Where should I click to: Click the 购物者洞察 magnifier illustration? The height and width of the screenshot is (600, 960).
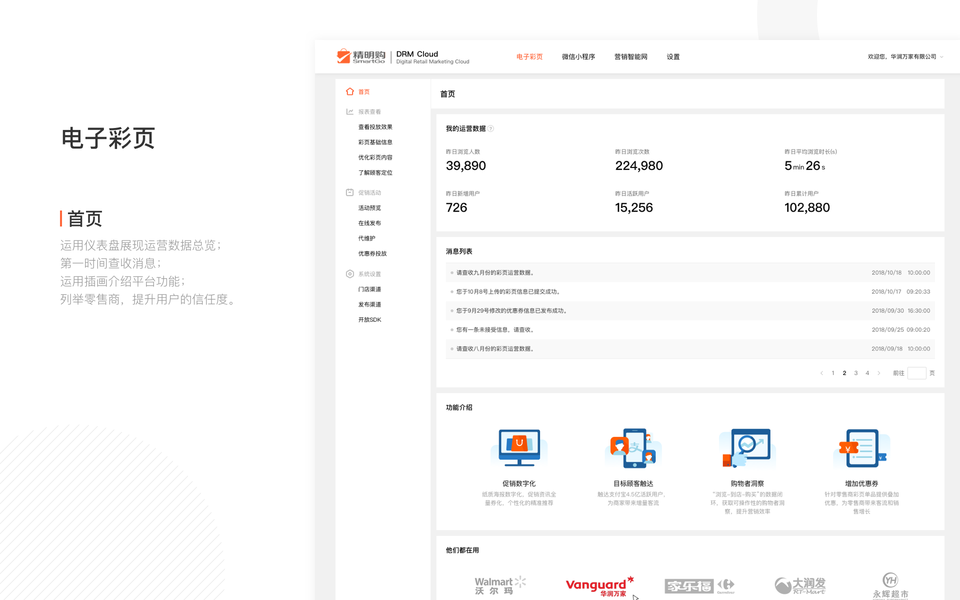pyautogui.click(x=747, y=449)
